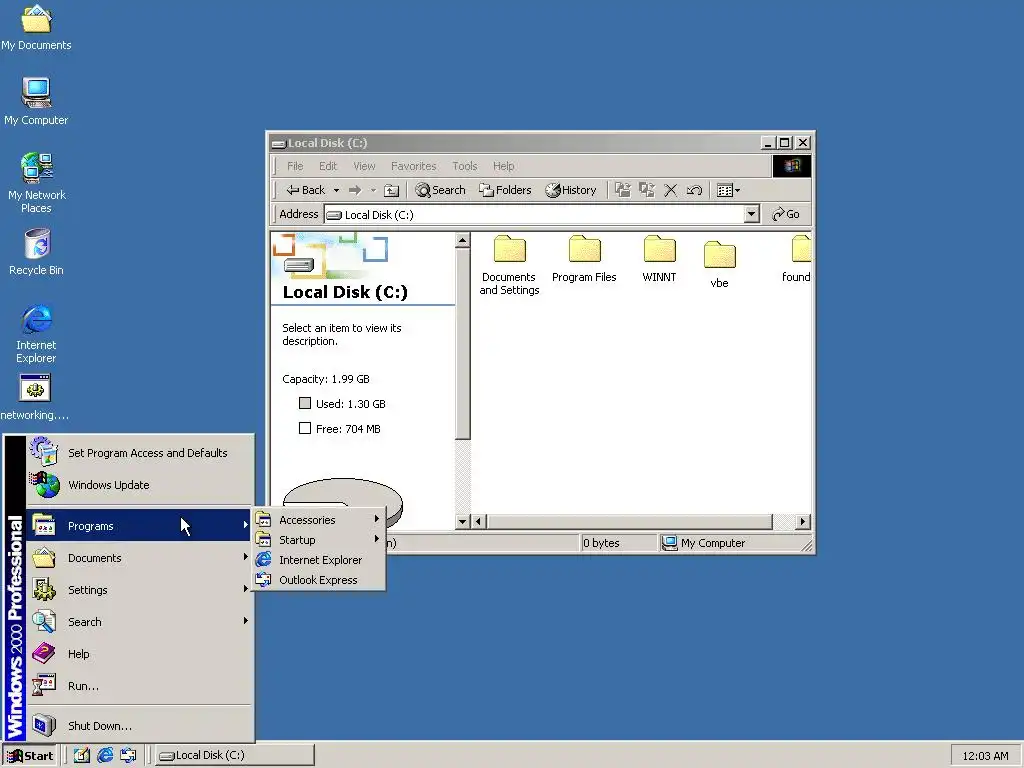
Task: Expand the Address bar dropdown
Action: coord(752,214)
